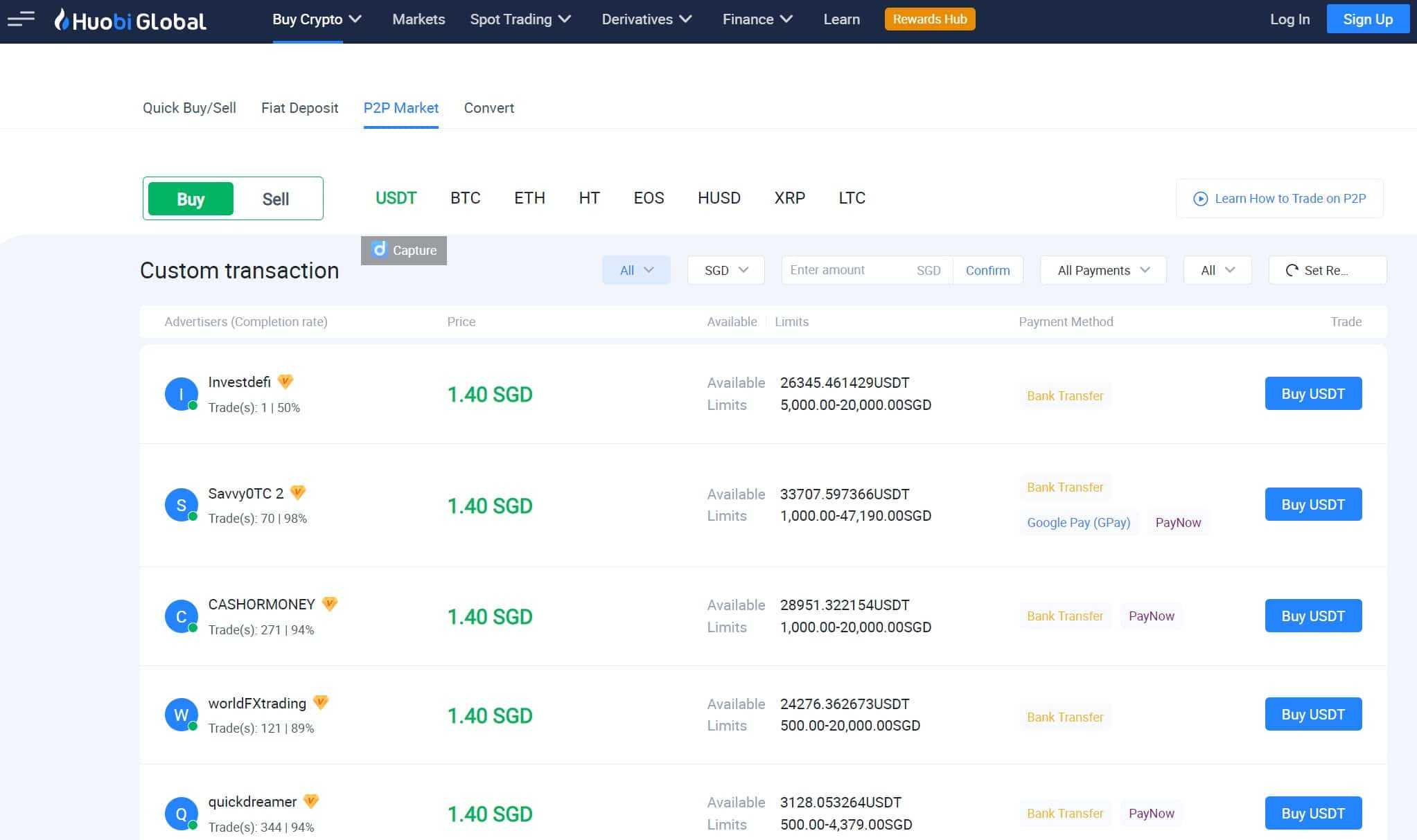Select the Buy option
Image resolution: width=1417 pixels, height=840 pixels.
coord(190,199)
